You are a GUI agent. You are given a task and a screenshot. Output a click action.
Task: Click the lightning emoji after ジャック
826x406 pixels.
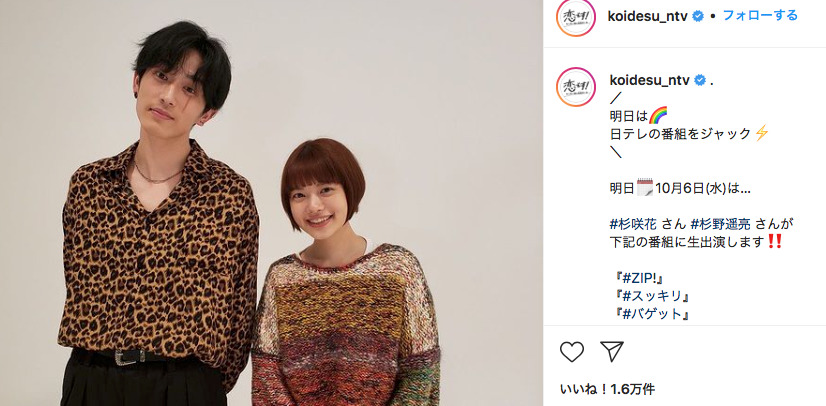(x=762, y=134)
